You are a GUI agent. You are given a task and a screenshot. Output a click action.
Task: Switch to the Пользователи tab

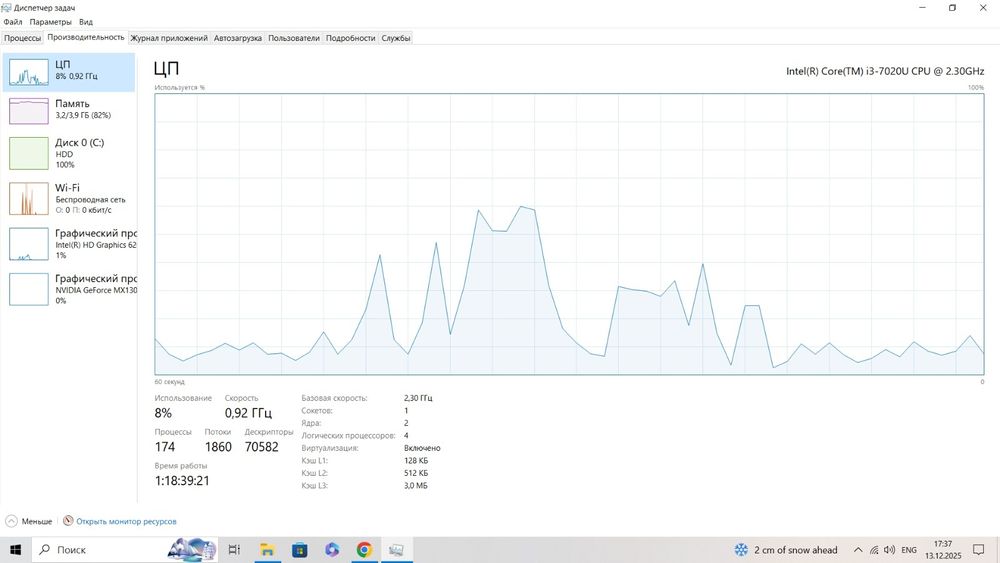pyautogui.click(x=293, y=38)
